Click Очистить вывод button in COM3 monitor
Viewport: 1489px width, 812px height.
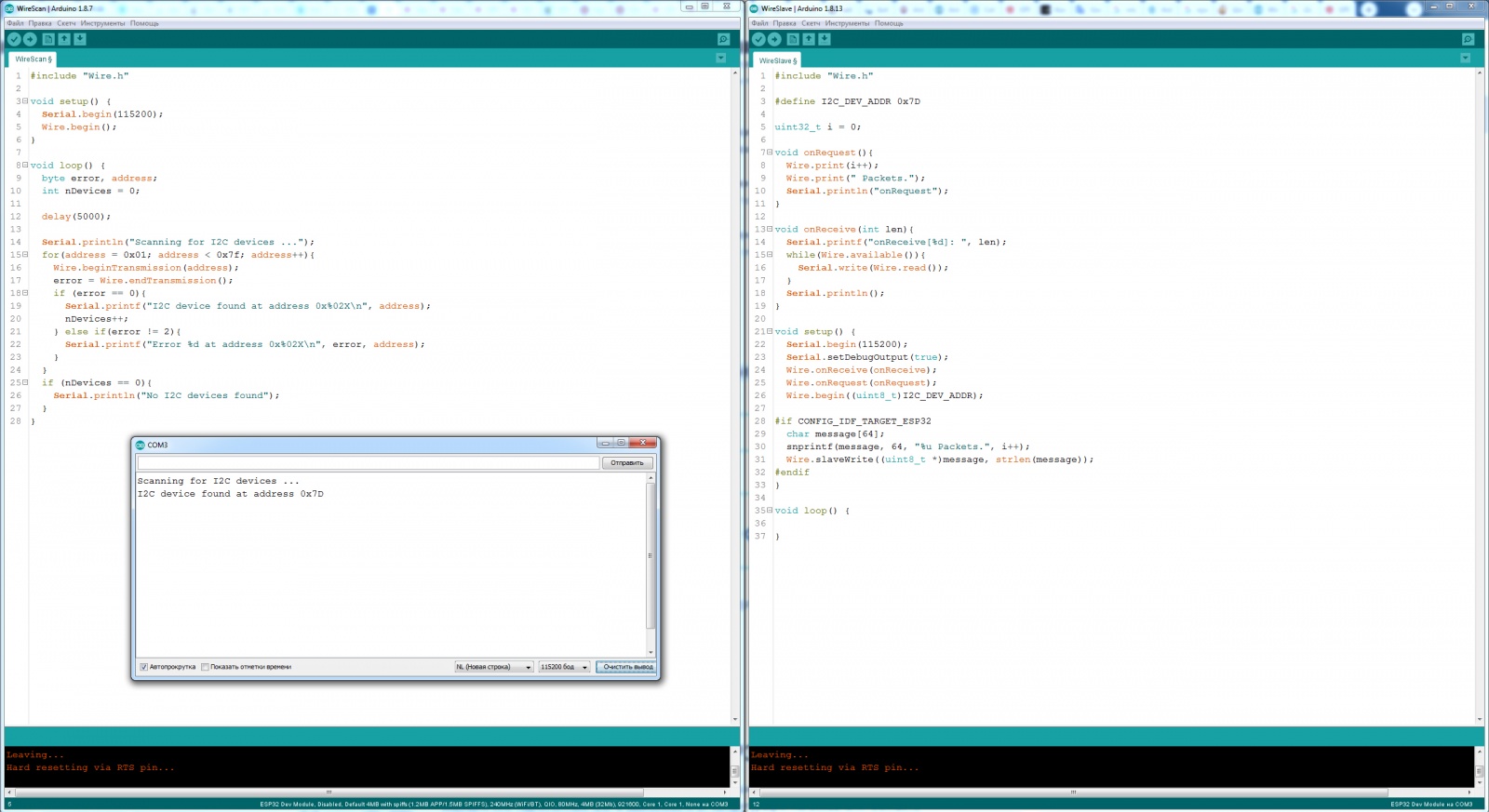[x=627, y=667]
